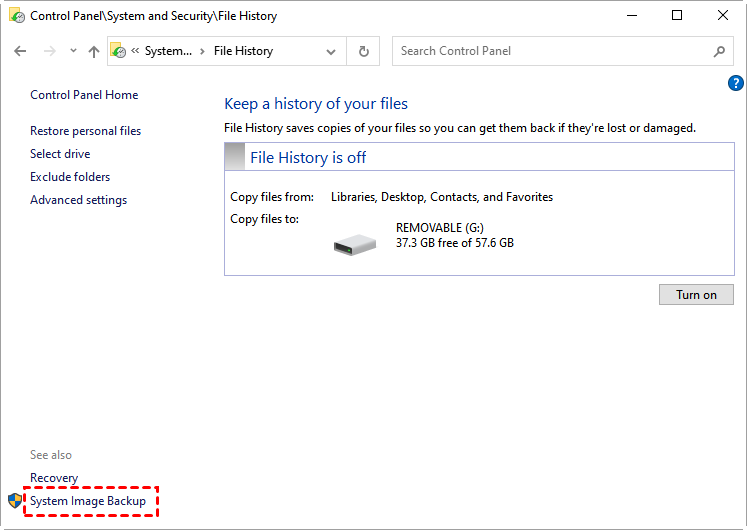
Task: Click the up one level arrow
Action: click(x=93, y=51)
